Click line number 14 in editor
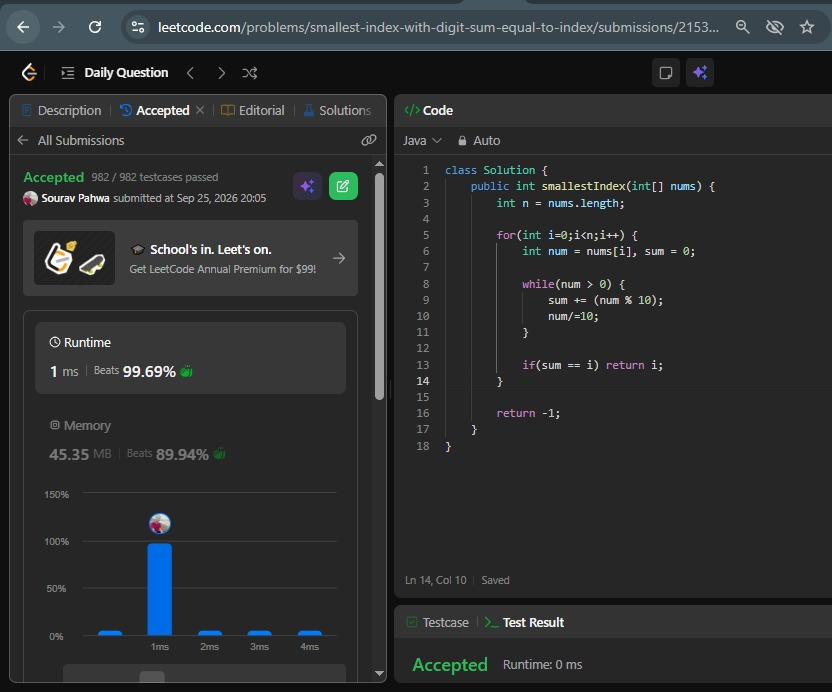This screenshot has width=832, height=692. point(423,381)
